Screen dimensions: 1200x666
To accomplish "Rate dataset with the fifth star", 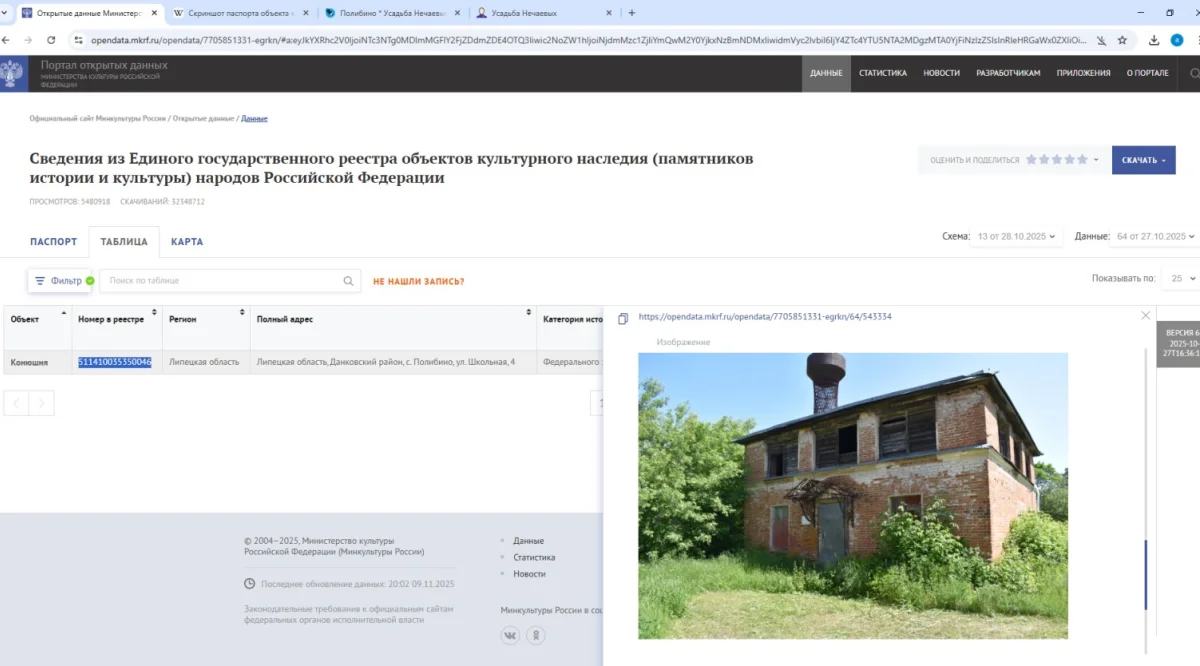I will click(x=1082, y=160).
